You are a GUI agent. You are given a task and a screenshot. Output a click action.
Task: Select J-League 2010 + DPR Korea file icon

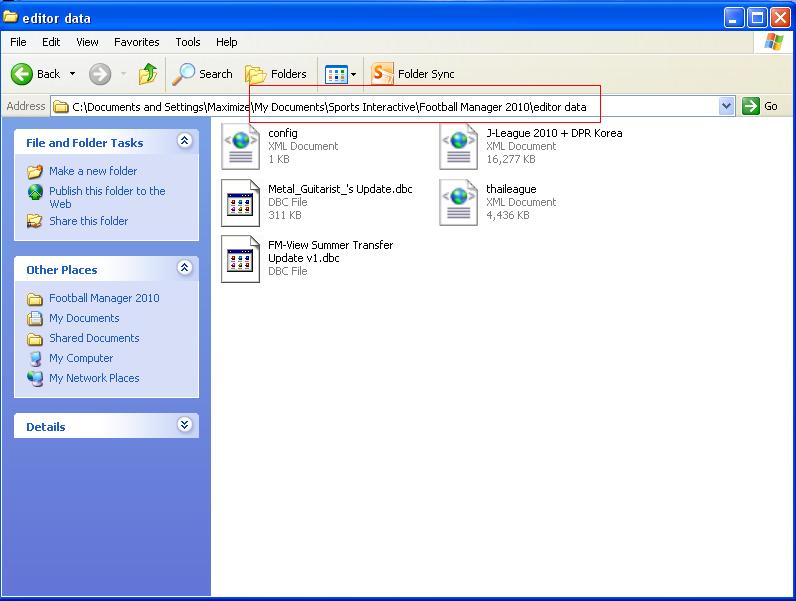coord(458,147)
